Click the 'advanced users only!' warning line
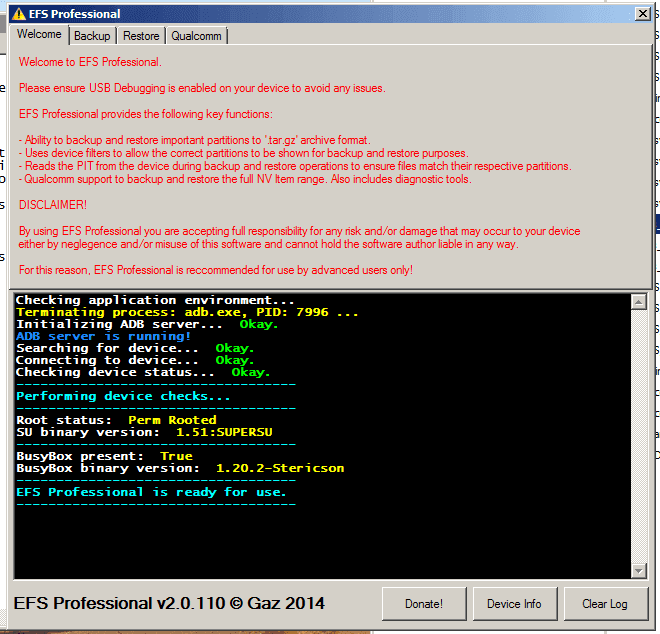This screenshot has height=634, width=660. pyautogui.click(x=216, y=270)
